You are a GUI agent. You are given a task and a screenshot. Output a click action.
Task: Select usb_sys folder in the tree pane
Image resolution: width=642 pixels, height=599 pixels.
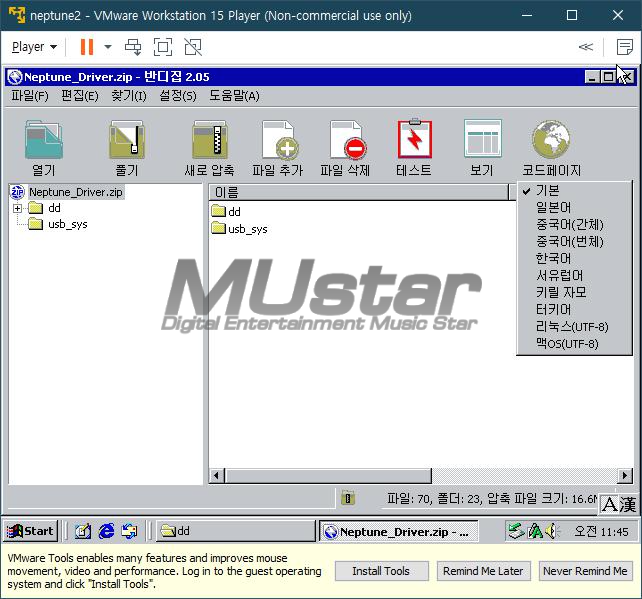pos(68,224)
